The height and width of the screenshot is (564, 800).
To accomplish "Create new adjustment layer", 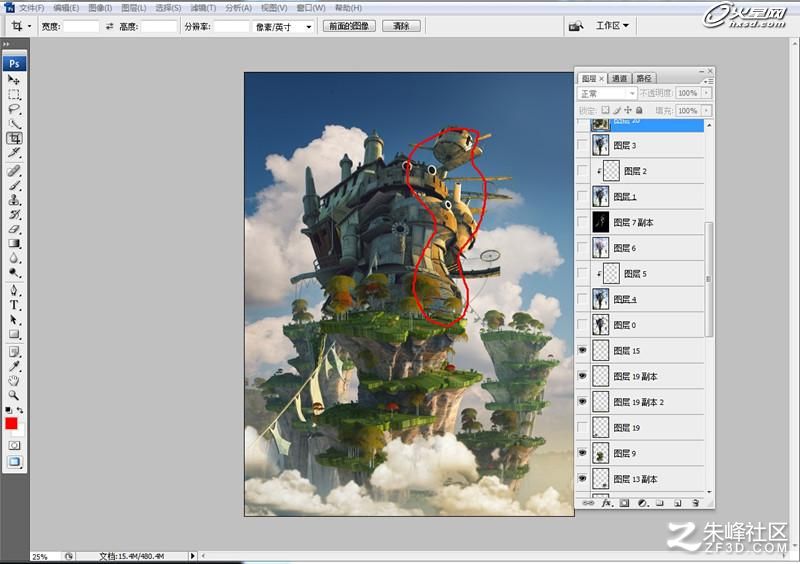I will point(642,503).
